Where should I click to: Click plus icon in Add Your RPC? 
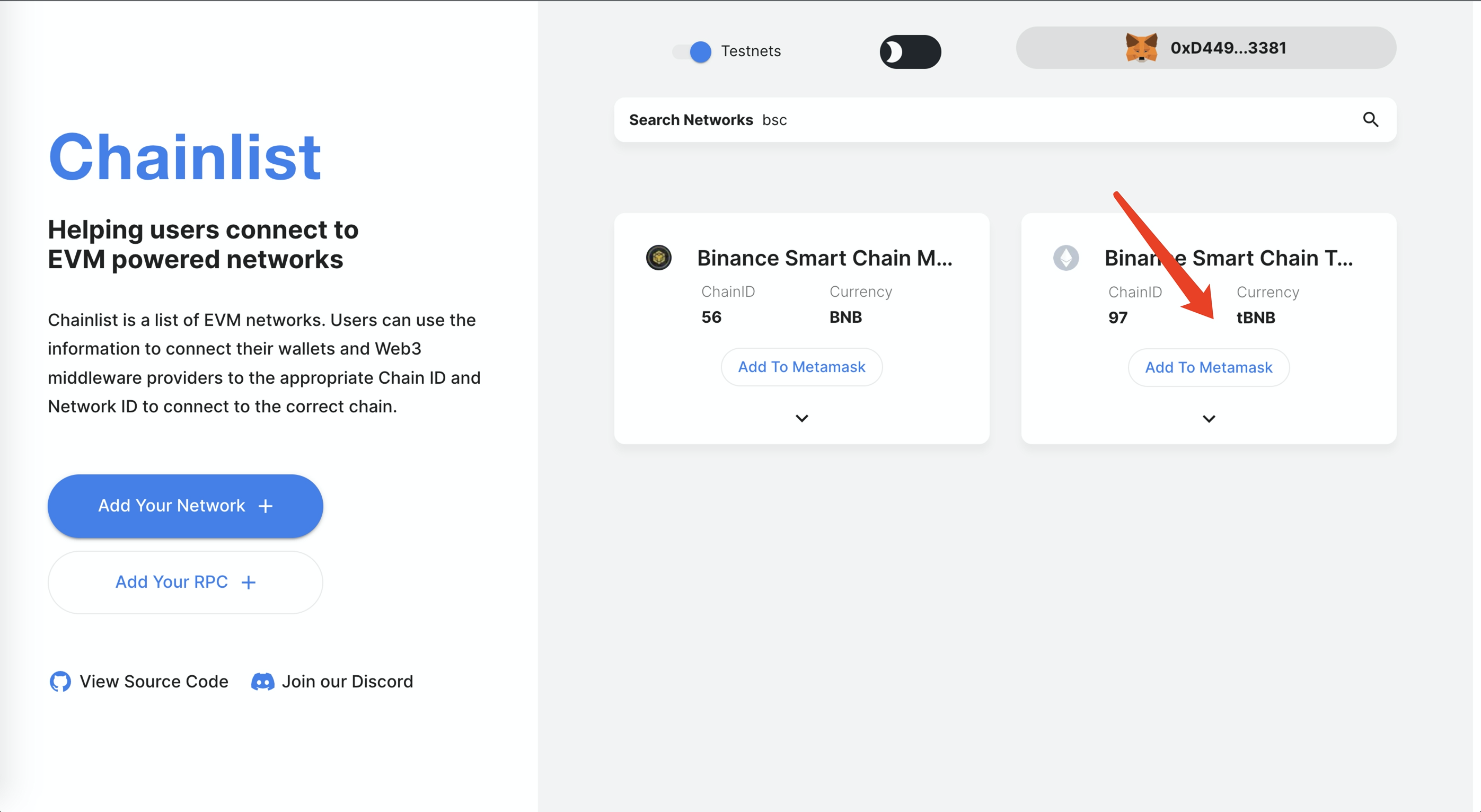click(x=249, y=582)
